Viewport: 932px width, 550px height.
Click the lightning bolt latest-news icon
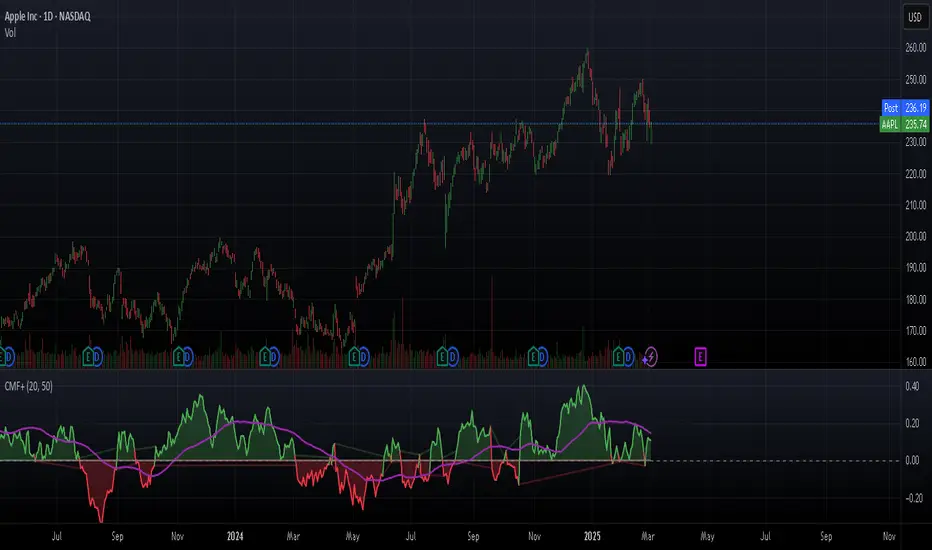651,355
